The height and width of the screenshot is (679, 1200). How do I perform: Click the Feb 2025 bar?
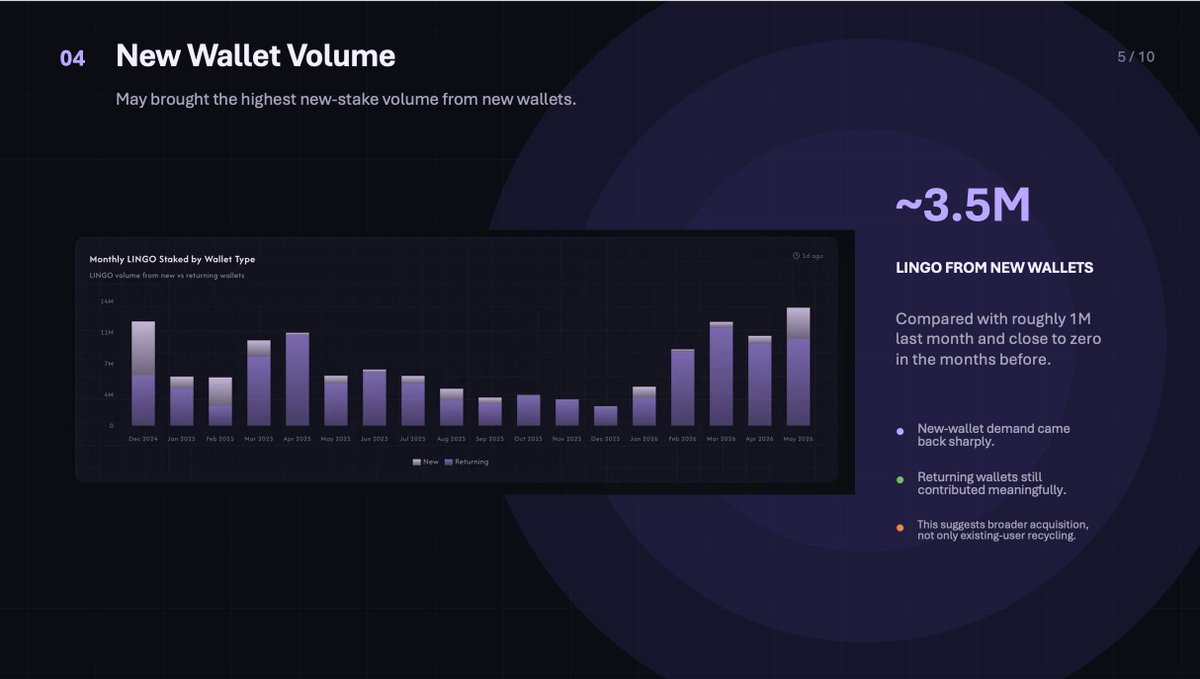point(220,401)
